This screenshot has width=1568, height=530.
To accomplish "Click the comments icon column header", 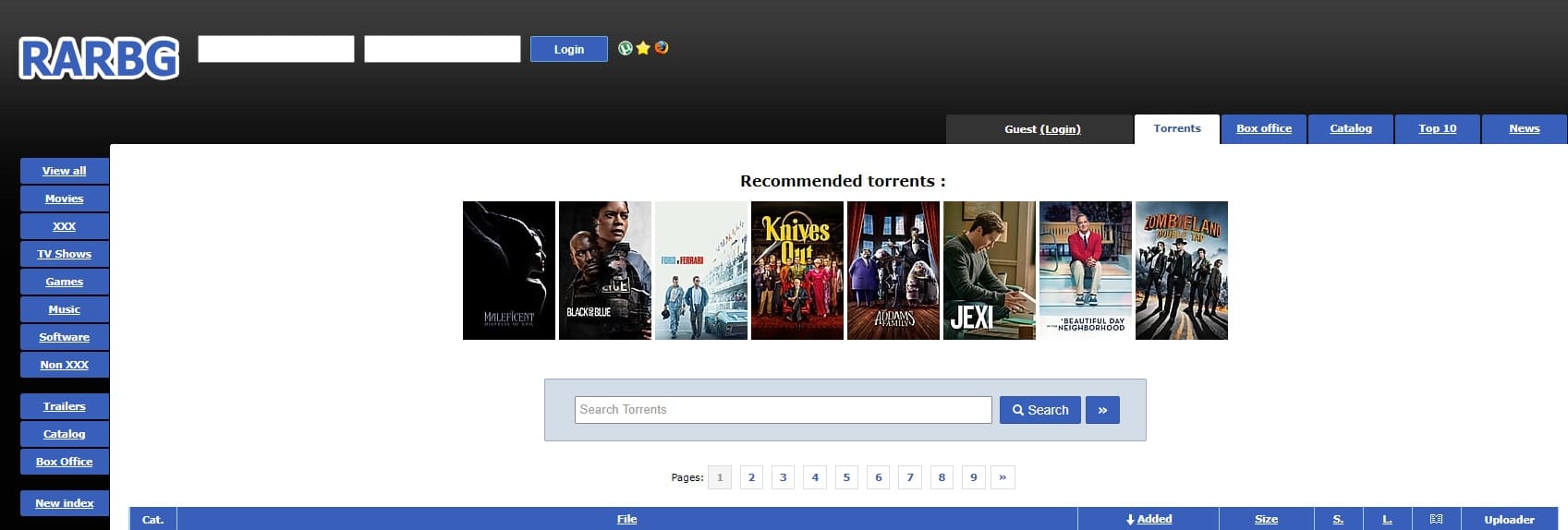I will (x=1436, y=519).
